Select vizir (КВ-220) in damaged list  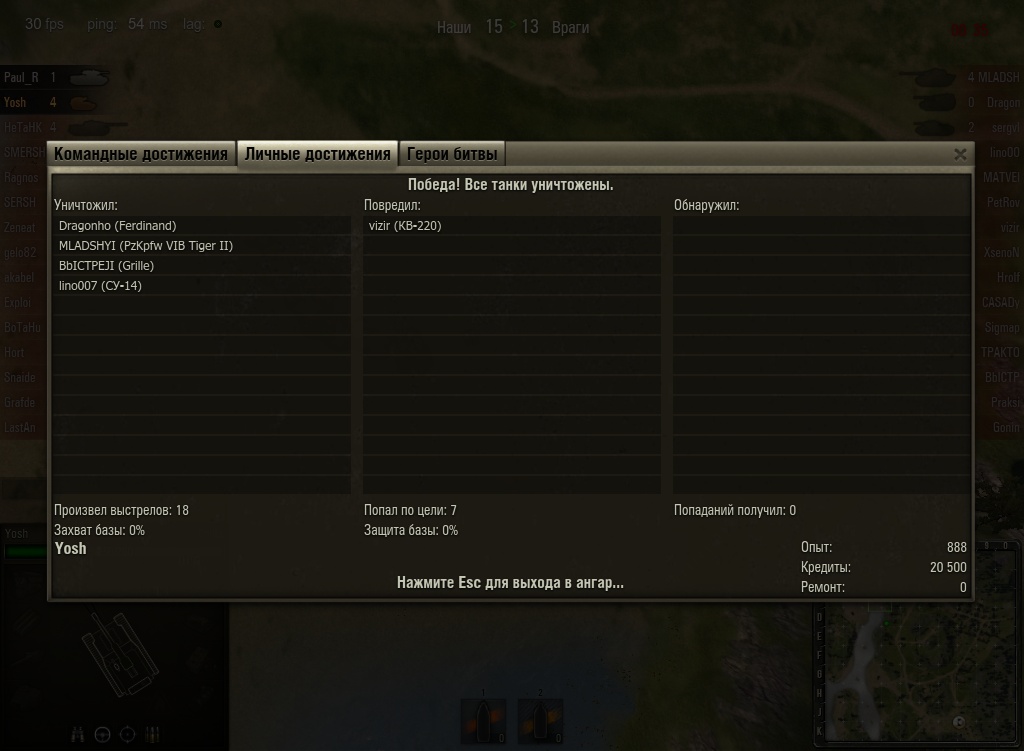512,226
